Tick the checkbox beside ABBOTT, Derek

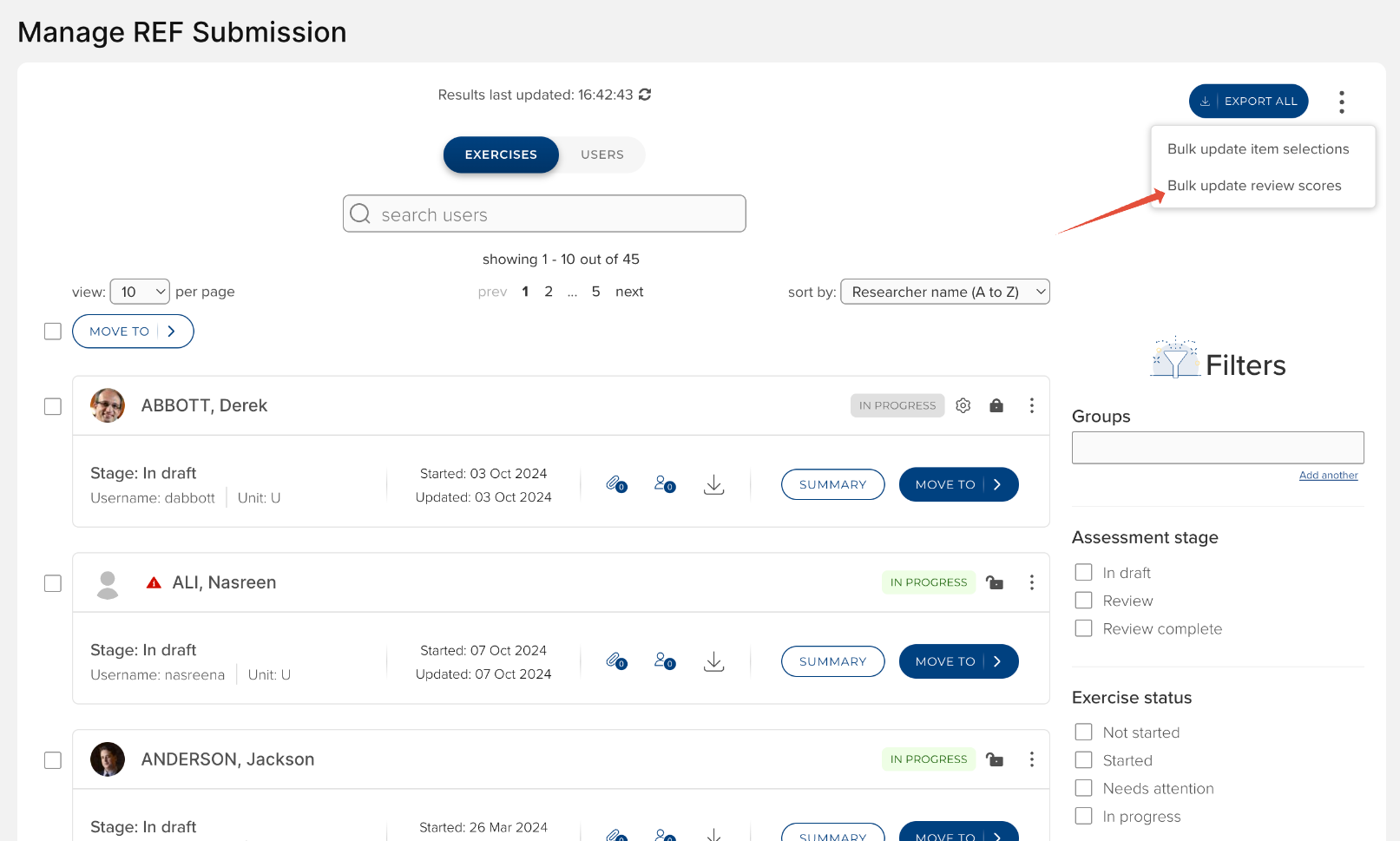tap(53, 406)
